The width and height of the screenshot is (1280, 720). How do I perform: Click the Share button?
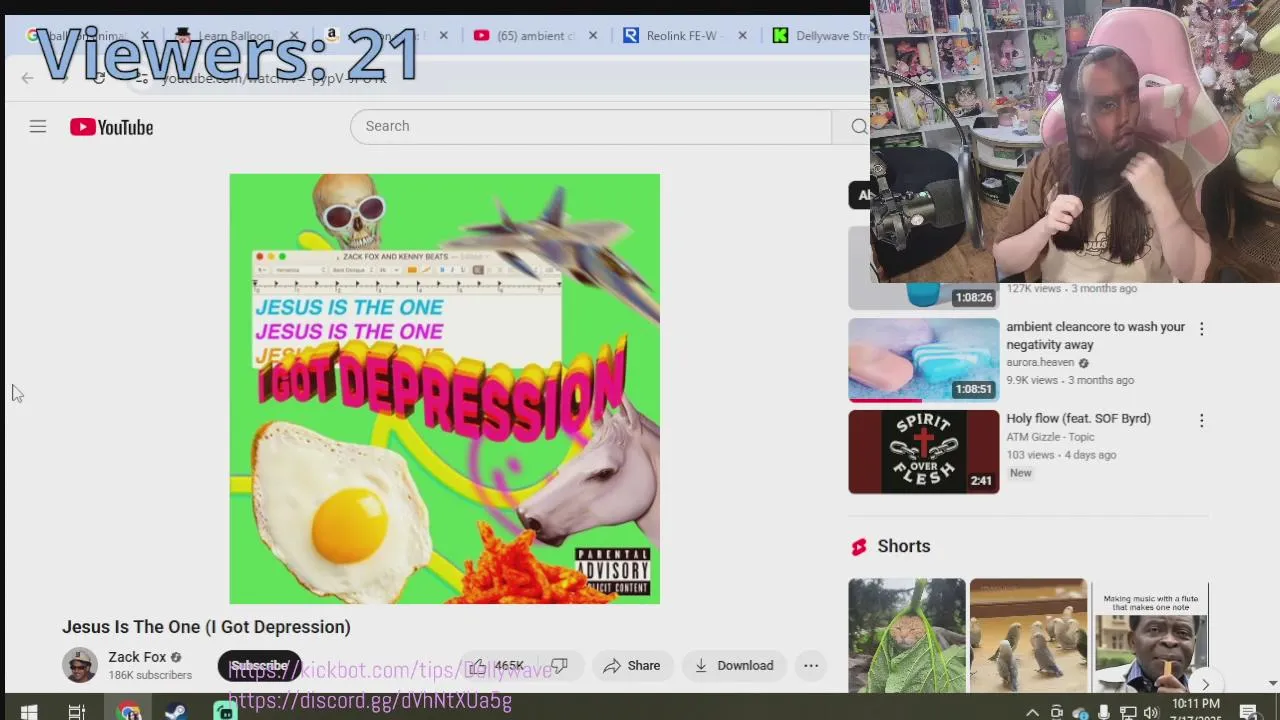tap(634, 666)
